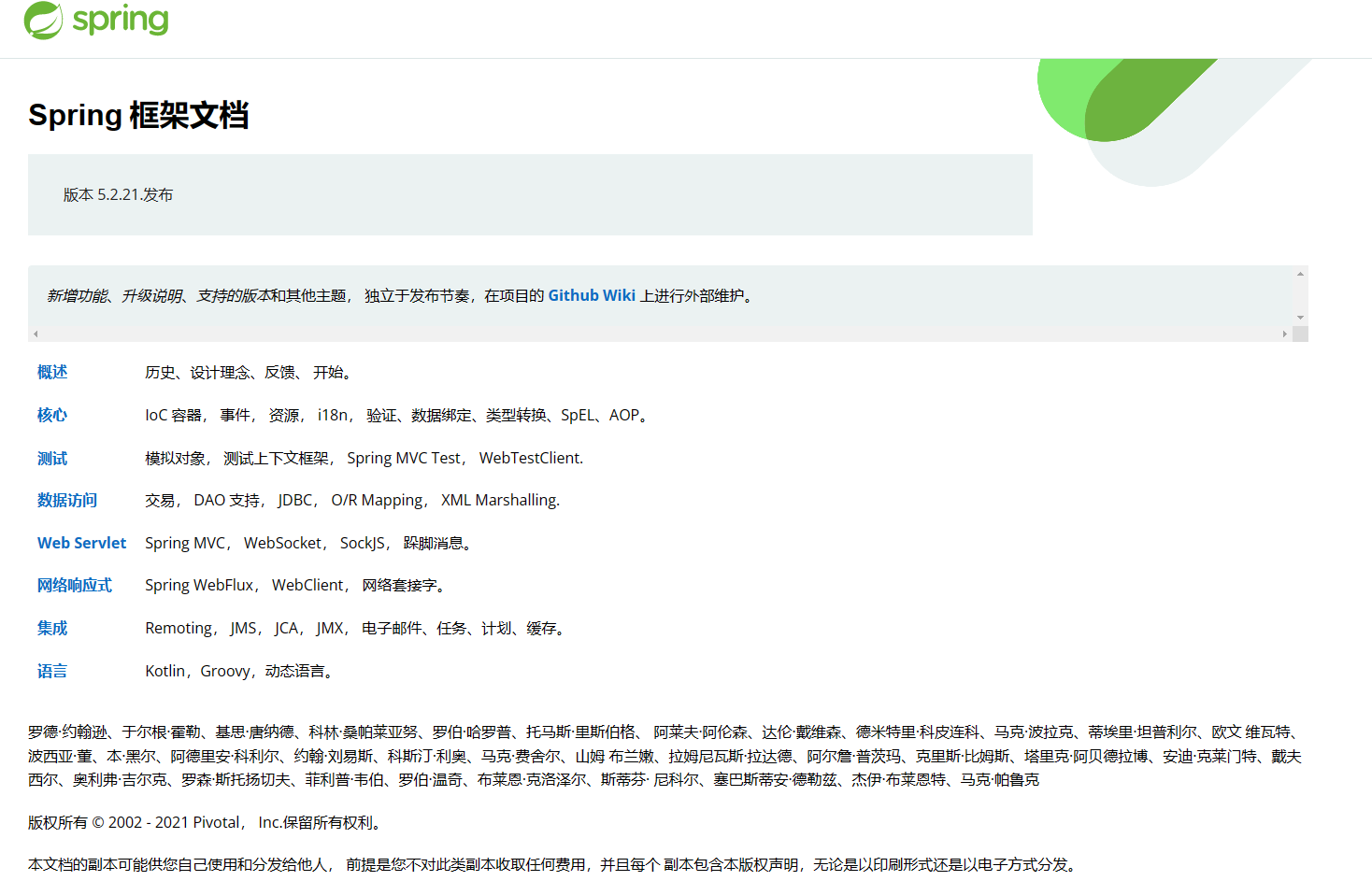Click the down arrow on the notice box scrollbar
The width and height of the screenshot is (1372, 881).
pos(1299,318)
